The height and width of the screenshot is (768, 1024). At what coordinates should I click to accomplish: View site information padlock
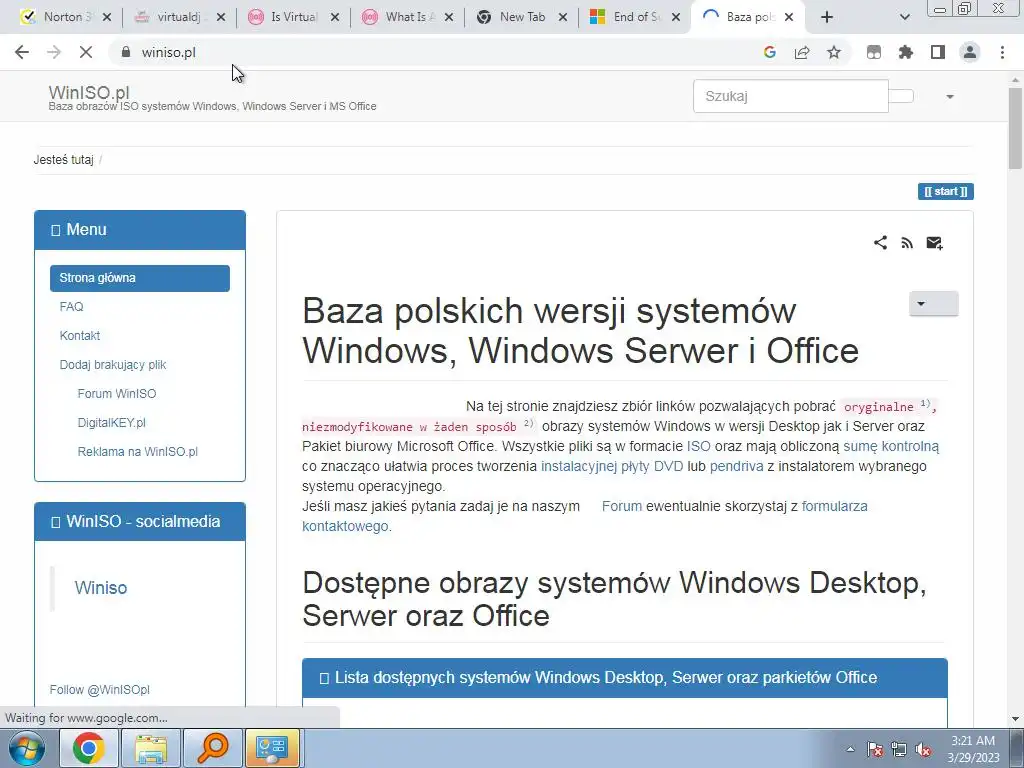[x=126, y=52]
